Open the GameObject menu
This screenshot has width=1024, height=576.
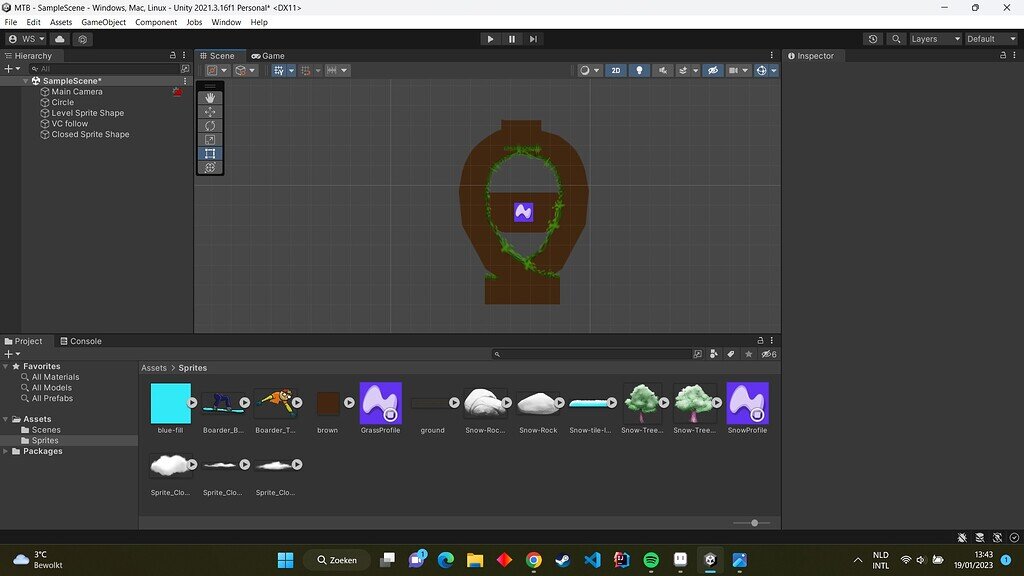click(x=103, y=22)
